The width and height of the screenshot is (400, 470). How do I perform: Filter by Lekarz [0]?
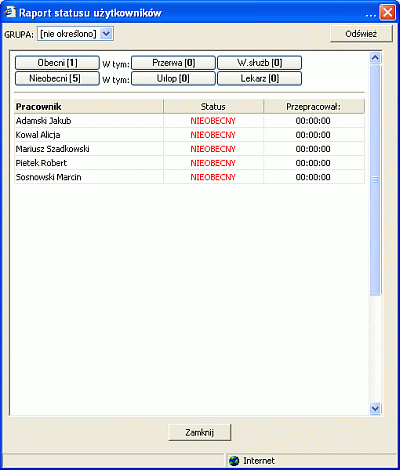(x=259, y=78)
